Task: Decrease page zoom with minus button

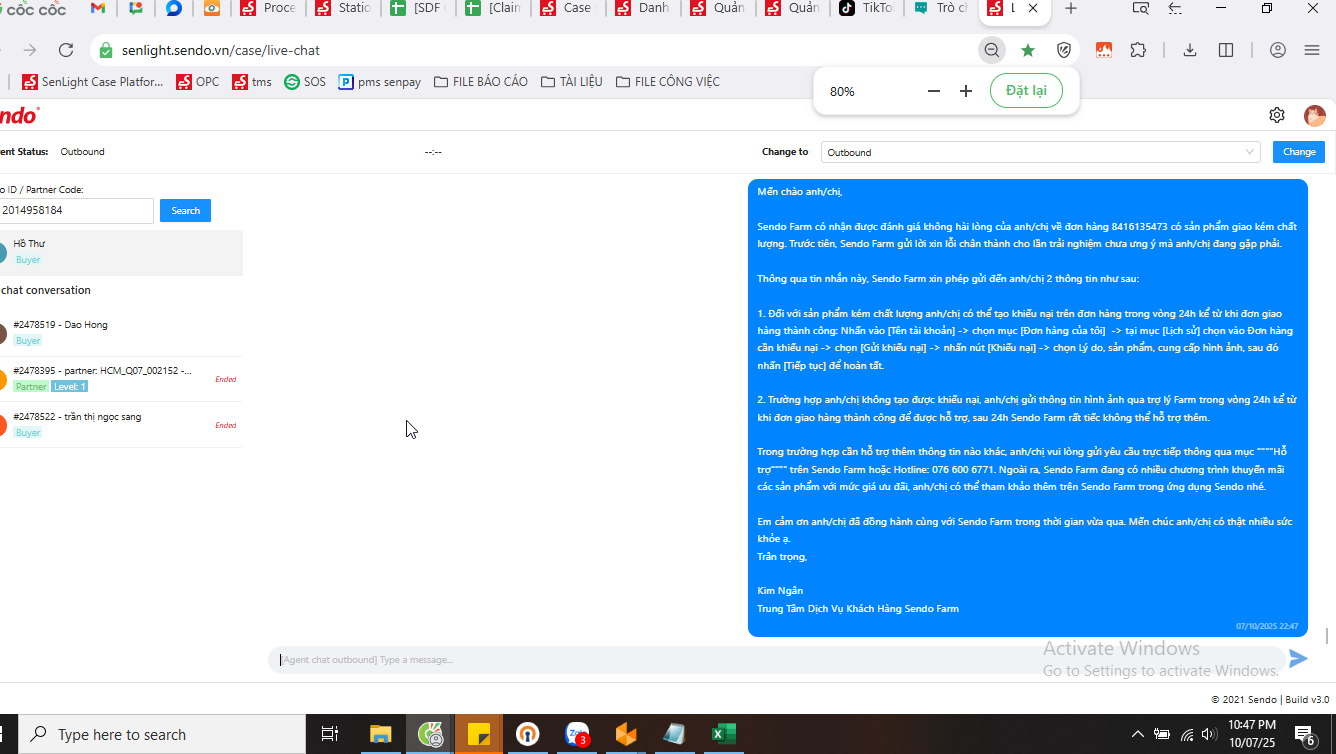Action: [x=934, y=91]
